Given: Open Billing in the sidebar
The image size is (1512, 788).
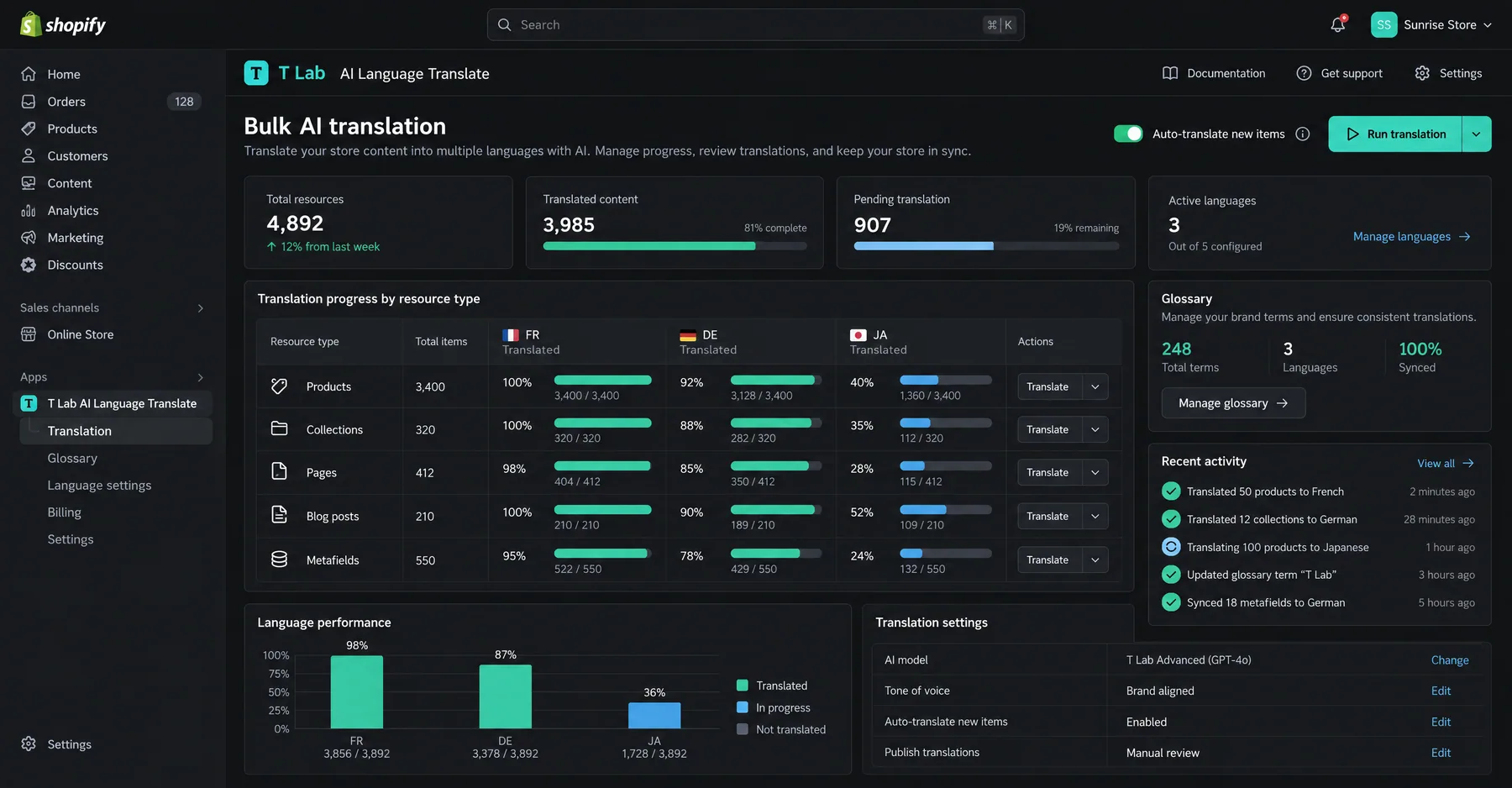Looking at the screenshot, I should pos(64,512).
